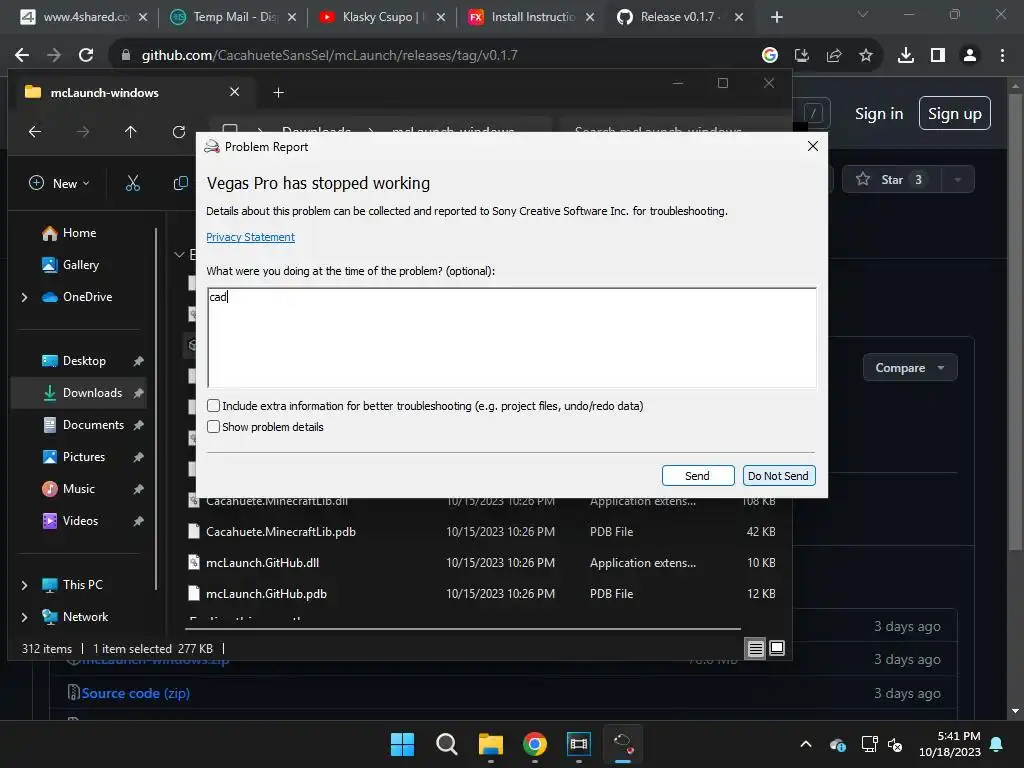Open Music in Explorer sidebar

(x=69, y=488)
